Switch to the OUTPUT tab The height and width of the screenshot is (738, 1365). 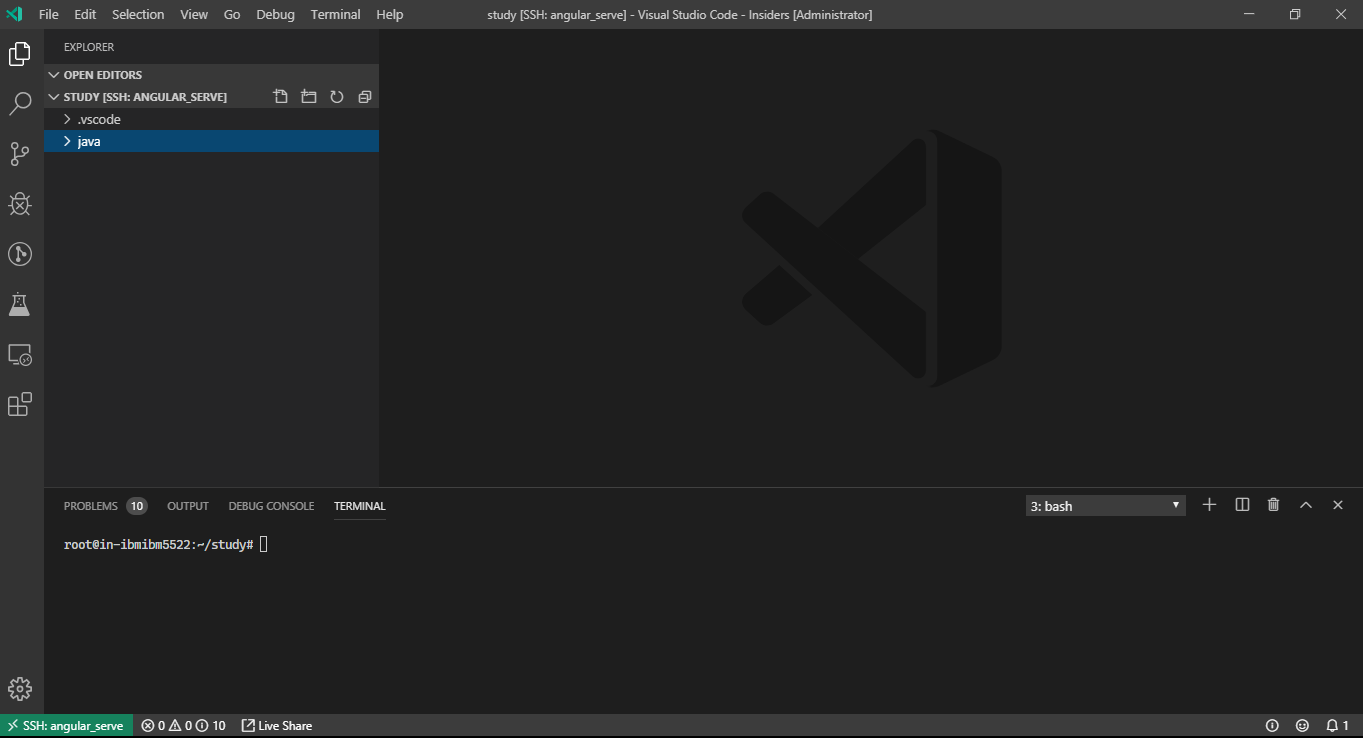pyautogui.click(x=188, y=506)
